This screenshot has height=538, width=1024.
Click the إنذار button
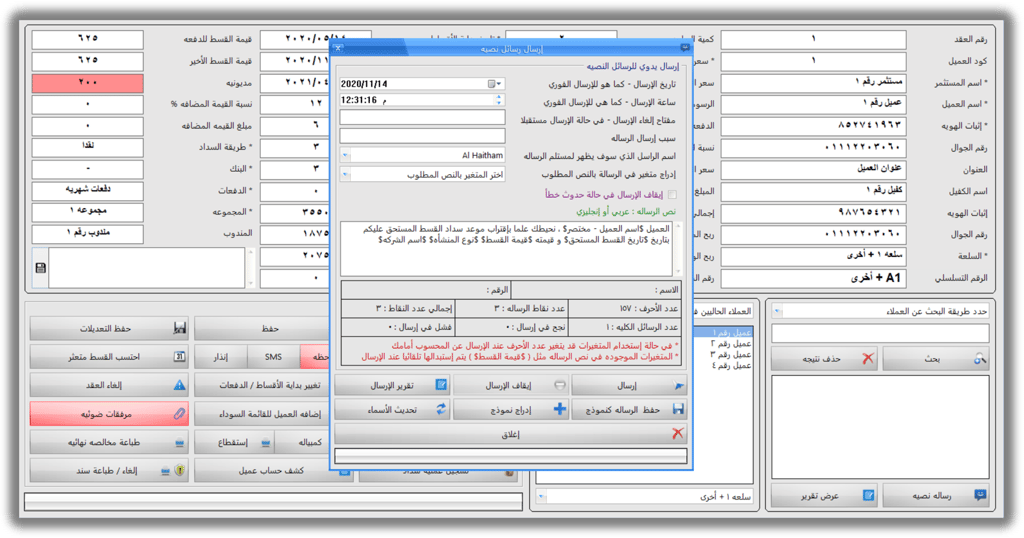(221, 357)
